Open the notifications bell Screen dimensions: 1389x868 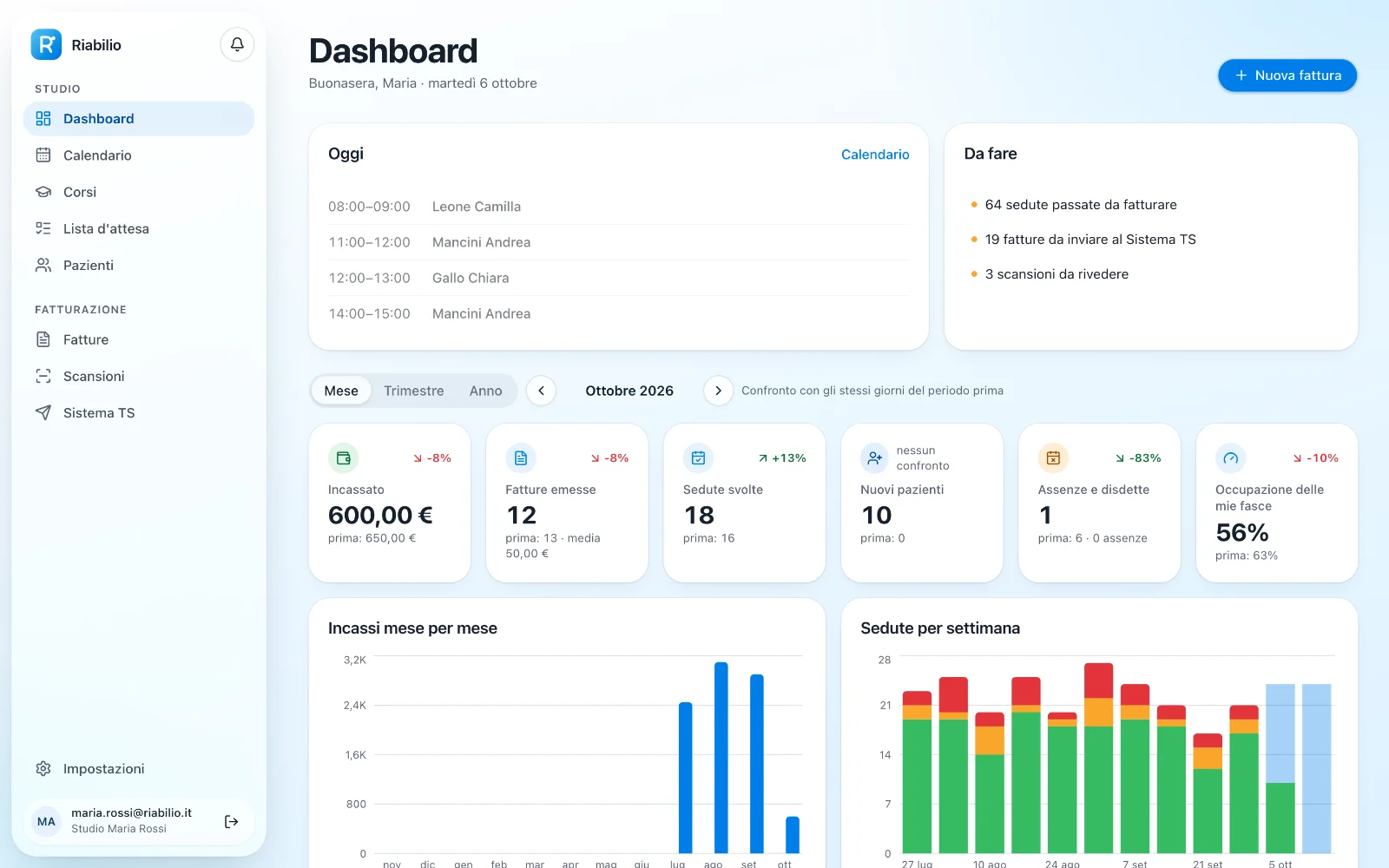click(x=237, y=44)
